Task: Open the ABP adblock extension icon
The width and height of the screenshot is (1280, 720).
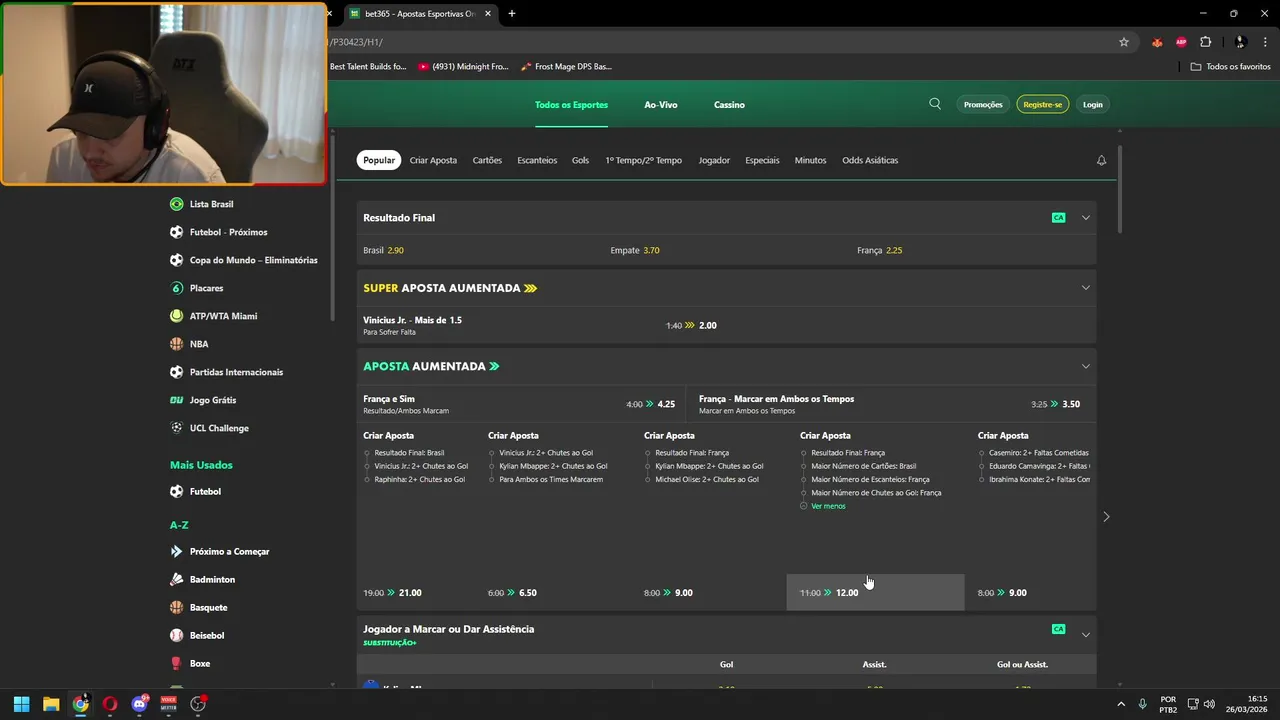Action: (1181, 42)
